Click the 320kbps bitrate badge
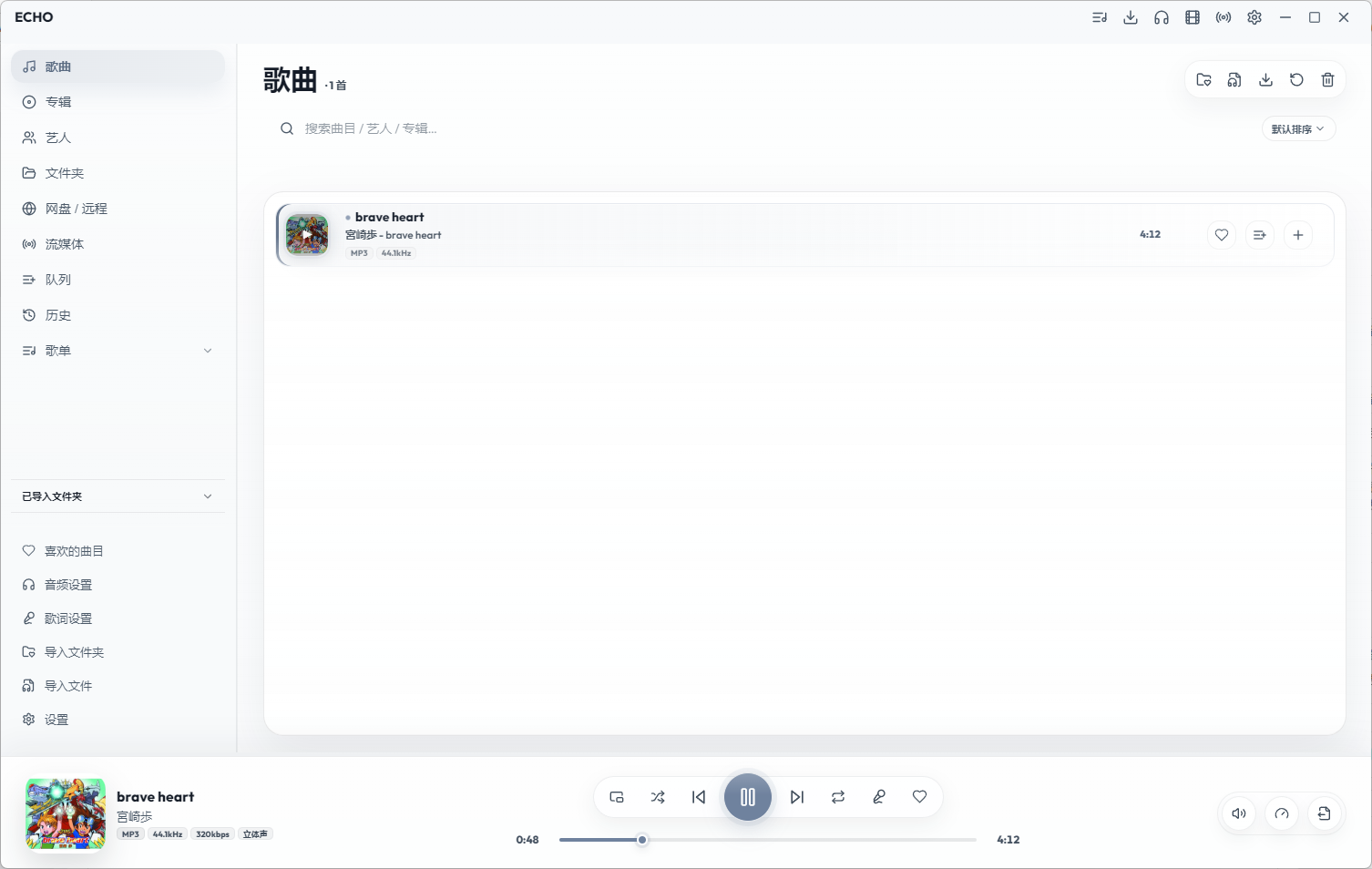Image resolution: width=1372 pixels, height=869 pixels. 212,834
